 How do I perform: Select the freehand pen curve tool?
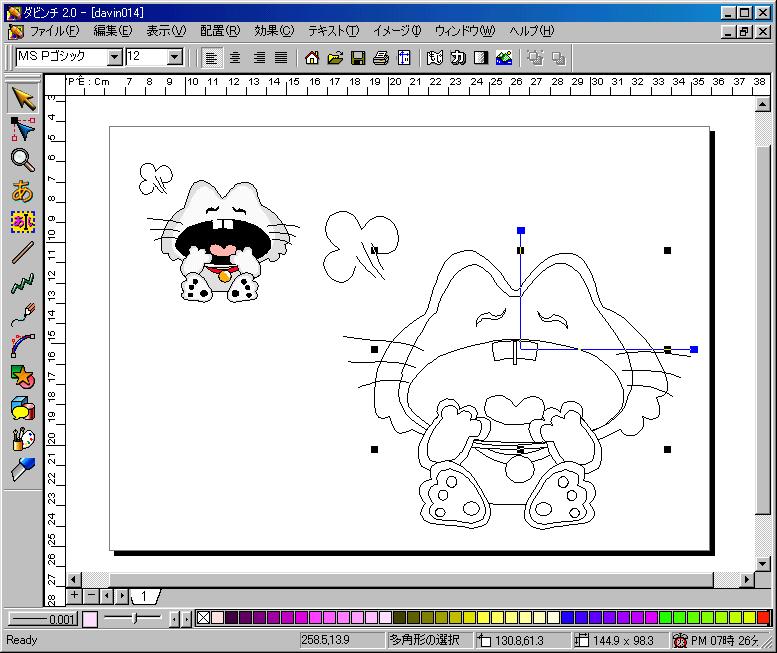click(x=23, y=315)
